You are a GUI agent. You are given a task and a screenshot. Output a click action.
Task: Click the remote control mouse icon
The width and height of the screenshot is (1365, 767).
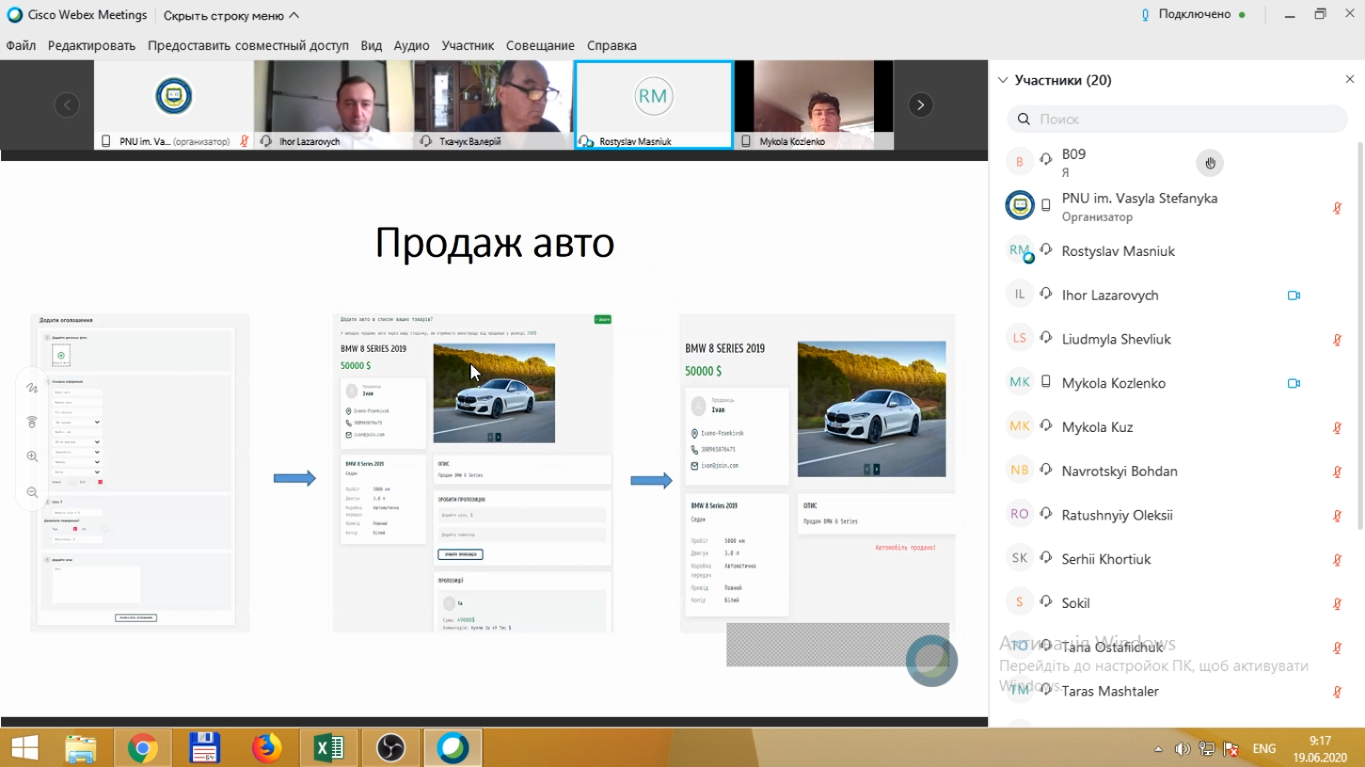click(32, 422)
